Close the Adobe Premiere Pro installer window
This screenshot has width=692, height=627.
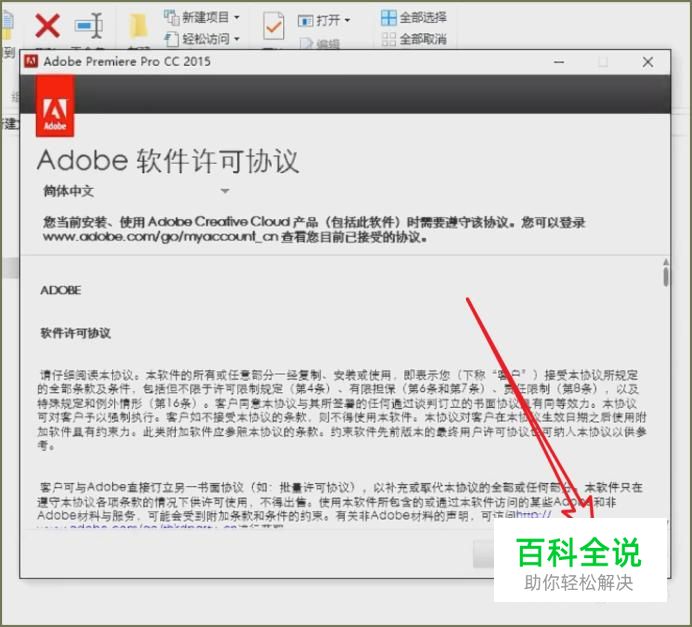click(648, 62)
